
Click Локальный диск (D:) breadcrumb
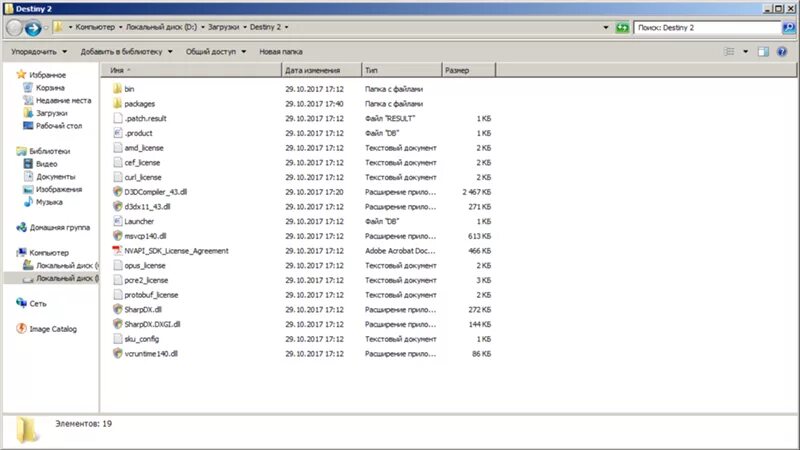(161, 27)
